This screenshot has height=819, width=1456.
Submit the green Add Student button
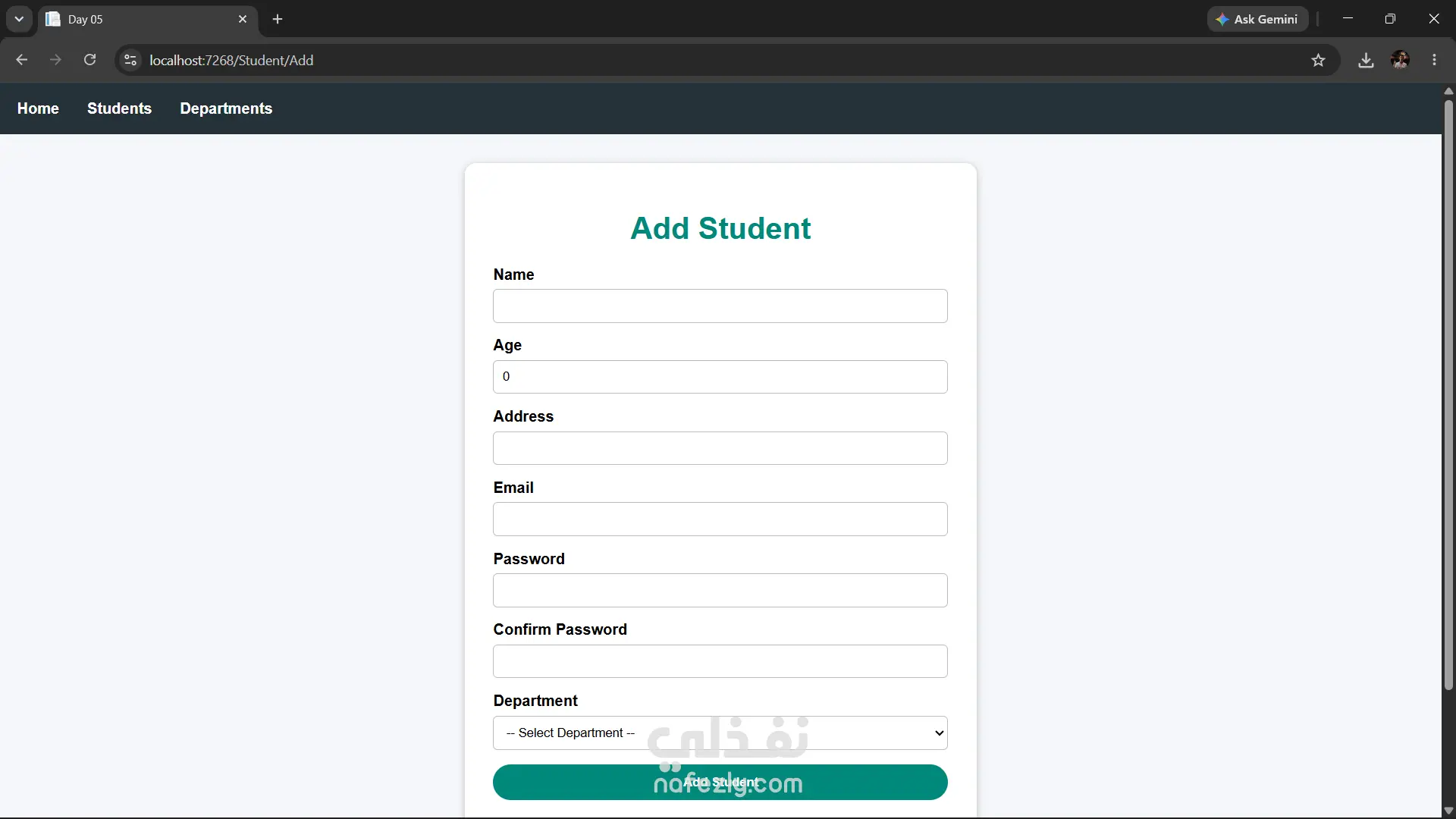click(x=720, y=782)
